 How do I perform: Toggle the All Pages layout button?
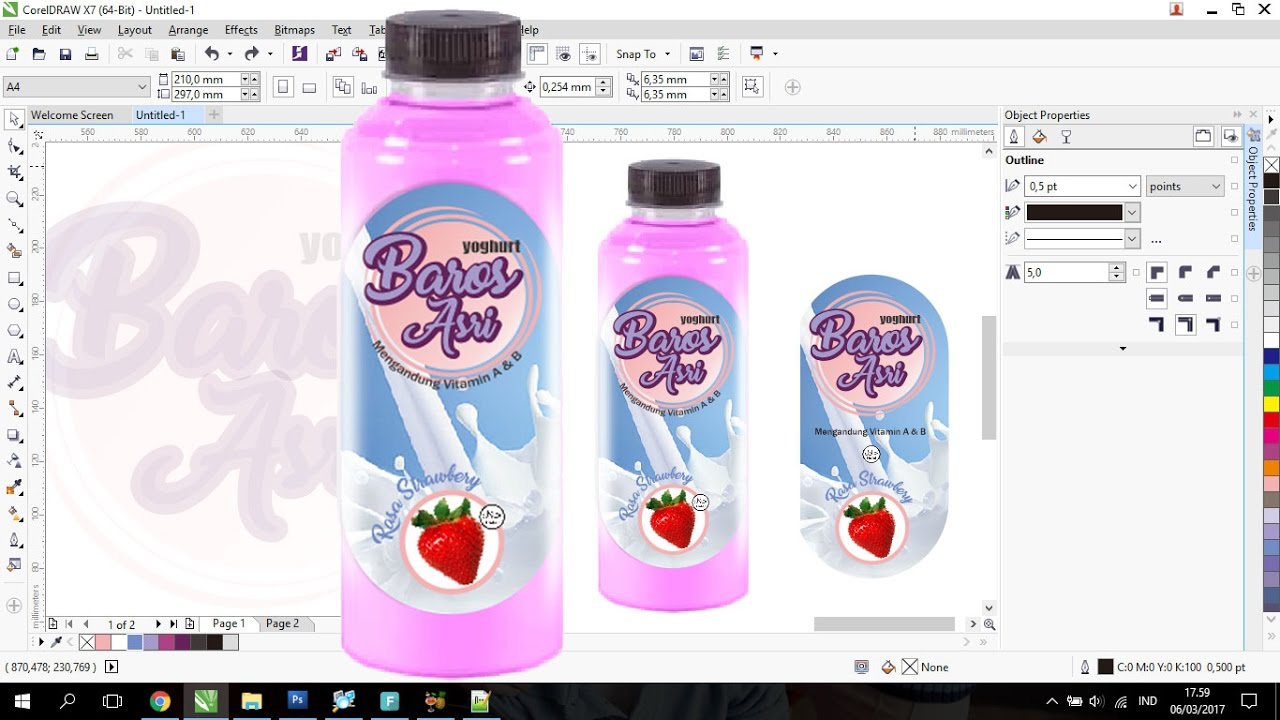[x=343, y=87]
